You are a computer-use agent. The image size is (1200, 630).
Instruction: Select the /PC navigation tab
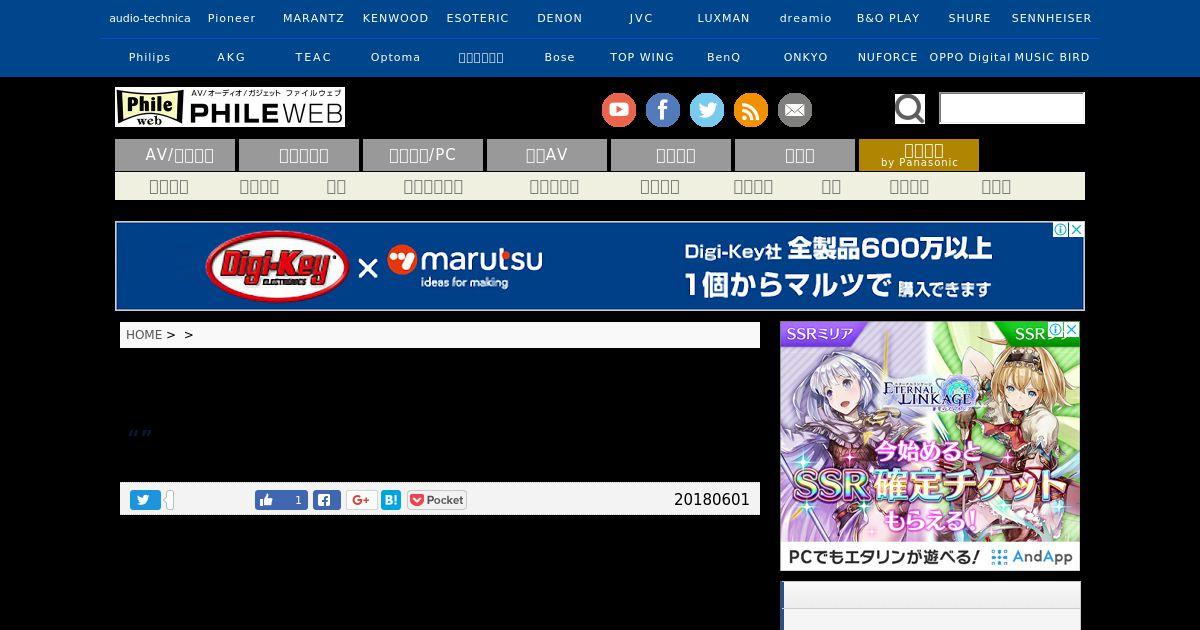[x=423, y=155]
